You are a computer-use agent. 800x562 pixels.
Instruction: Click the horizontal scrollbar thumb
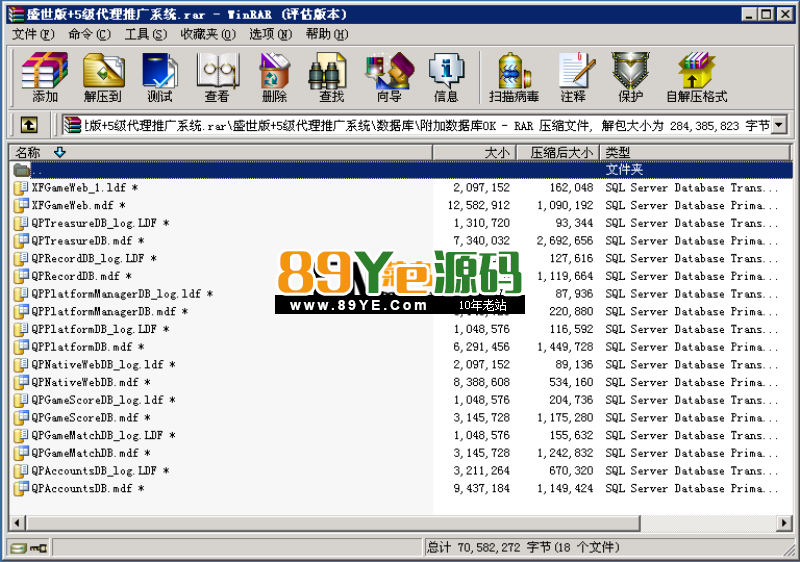[333, 523]
